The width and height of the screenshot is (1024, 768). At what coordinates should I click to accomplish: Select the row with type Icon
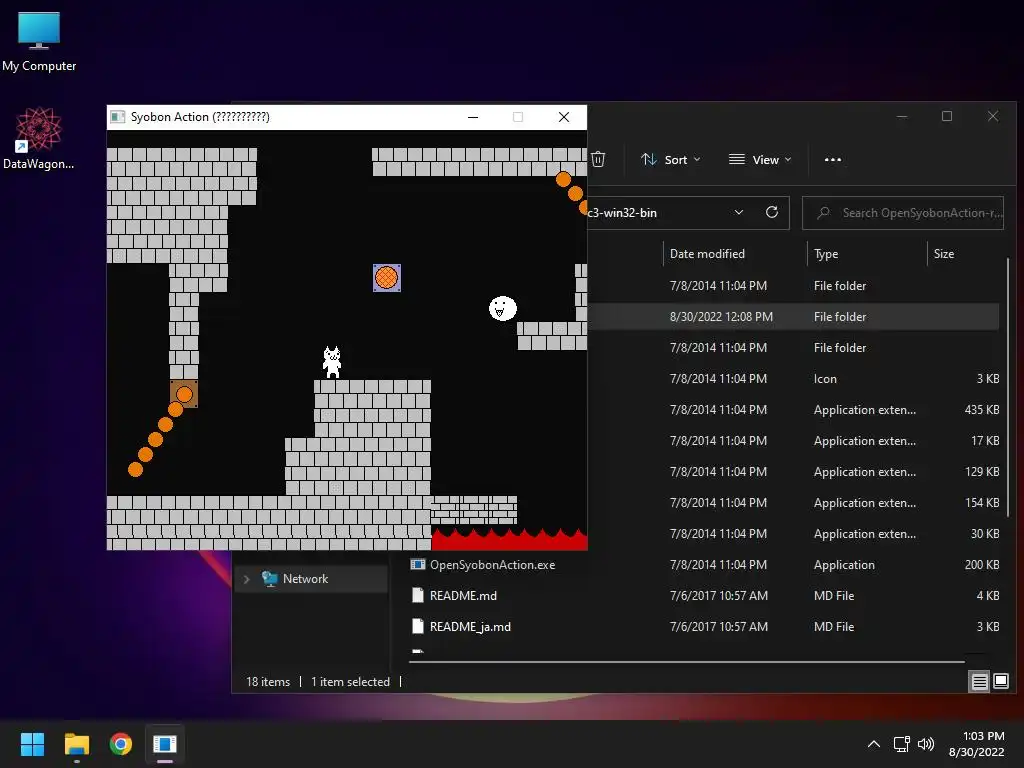[x=793, y=379]
